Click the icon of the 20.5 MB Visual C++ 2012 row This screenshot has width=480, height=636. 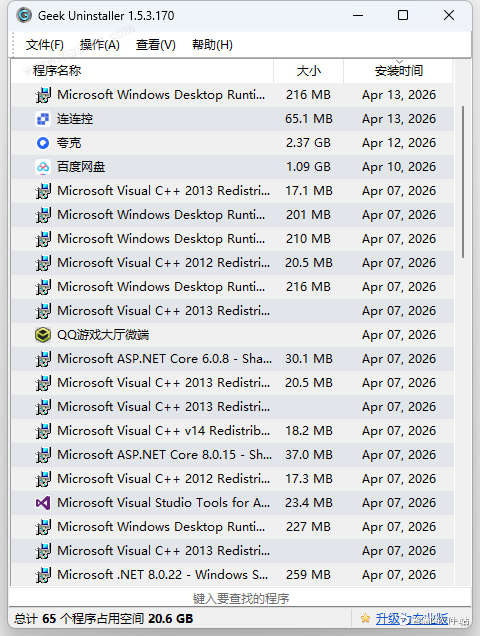coord(43,263)
